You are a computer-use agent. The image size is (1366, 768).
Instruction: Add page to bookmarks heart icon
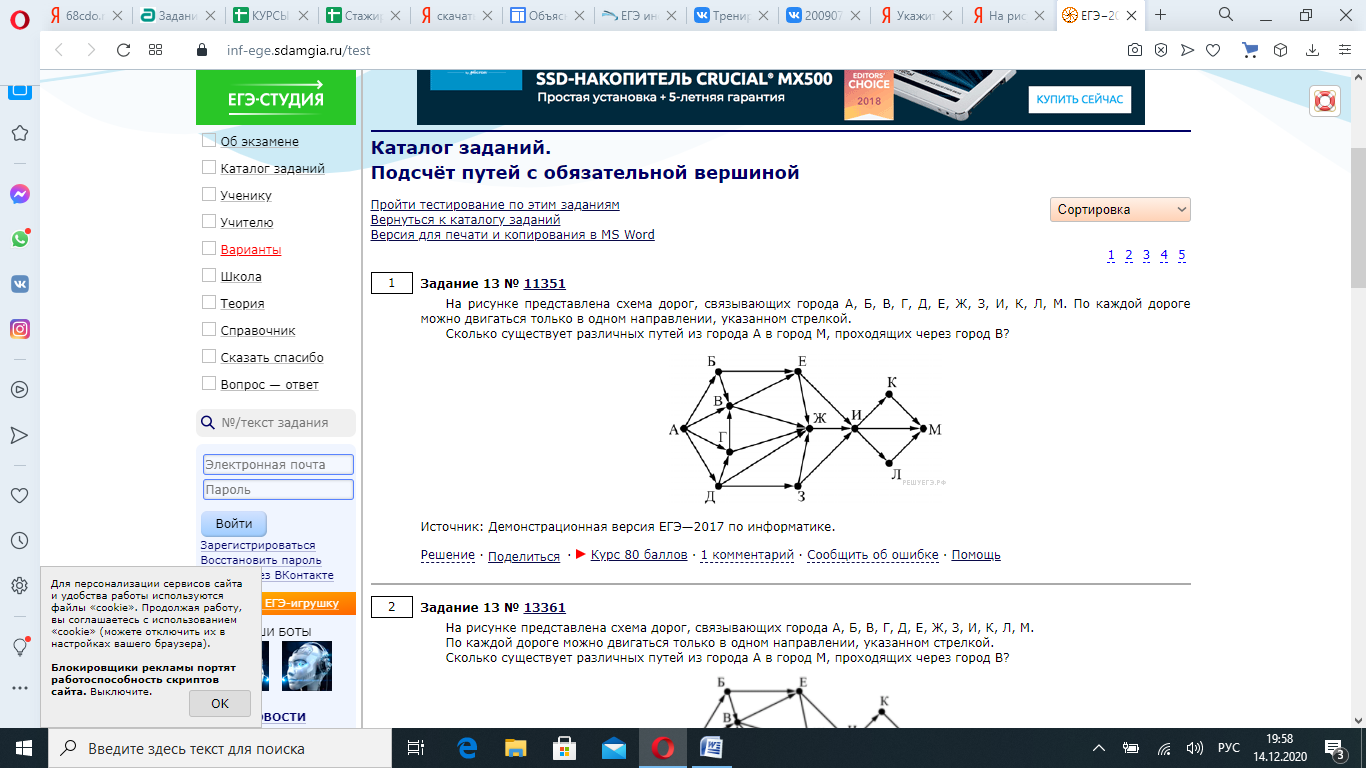pyautogui.click(x=1213, y=50)
